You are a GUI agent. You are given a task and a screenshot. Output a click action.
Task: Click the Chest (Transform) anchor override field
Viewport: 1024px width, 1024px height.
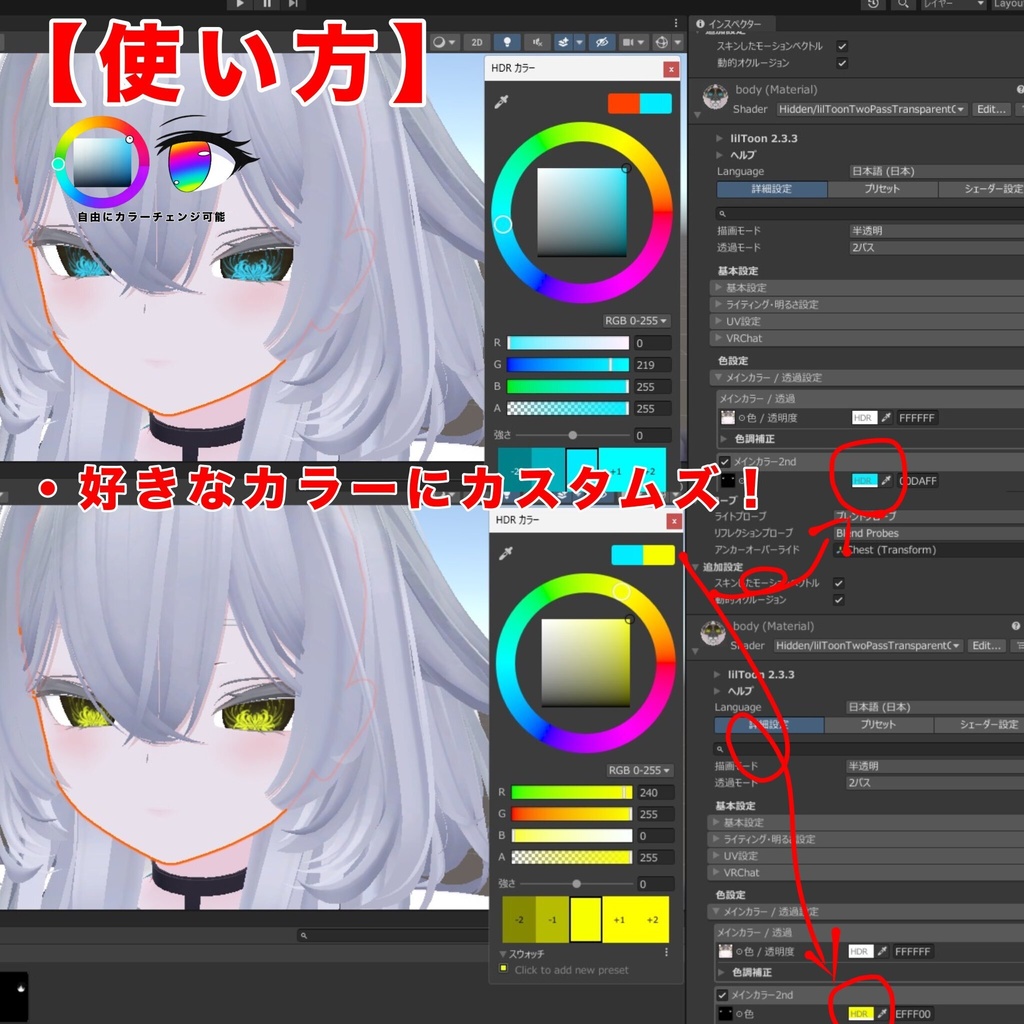click(x=929, y=550)
